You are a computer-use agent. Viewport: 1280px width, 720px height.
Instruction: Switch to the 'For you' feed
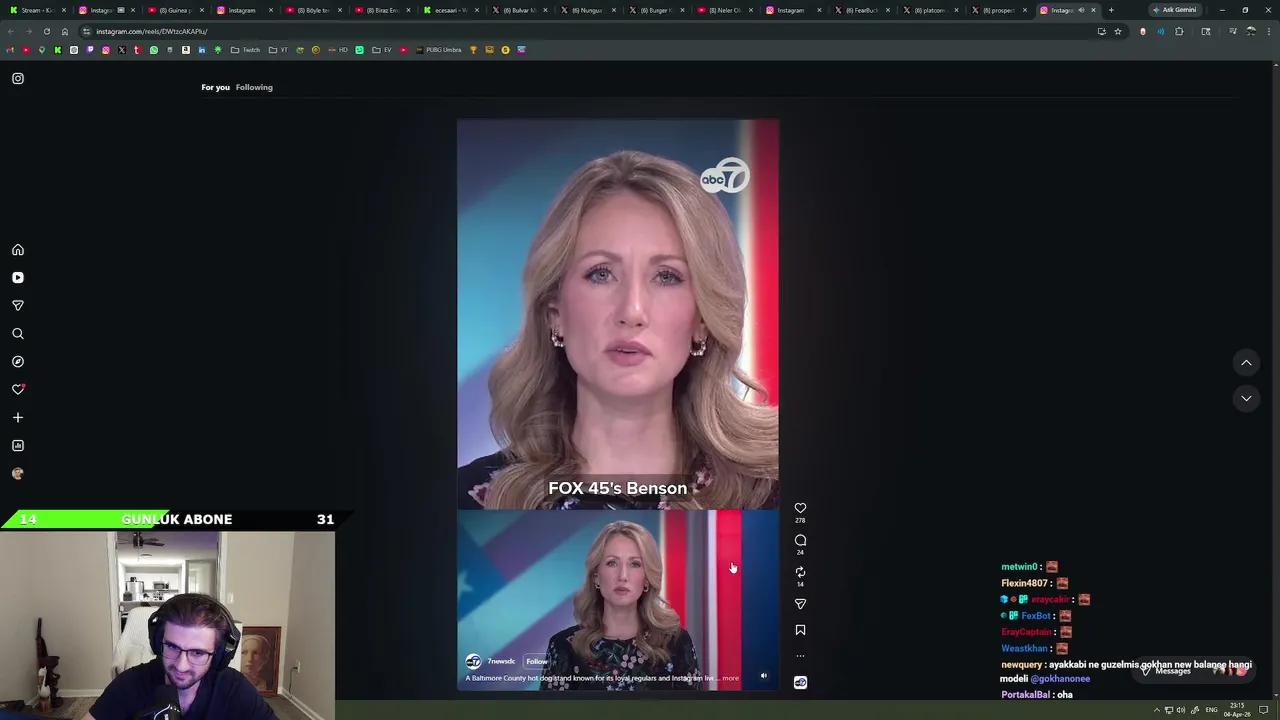(x=215, y=87)
